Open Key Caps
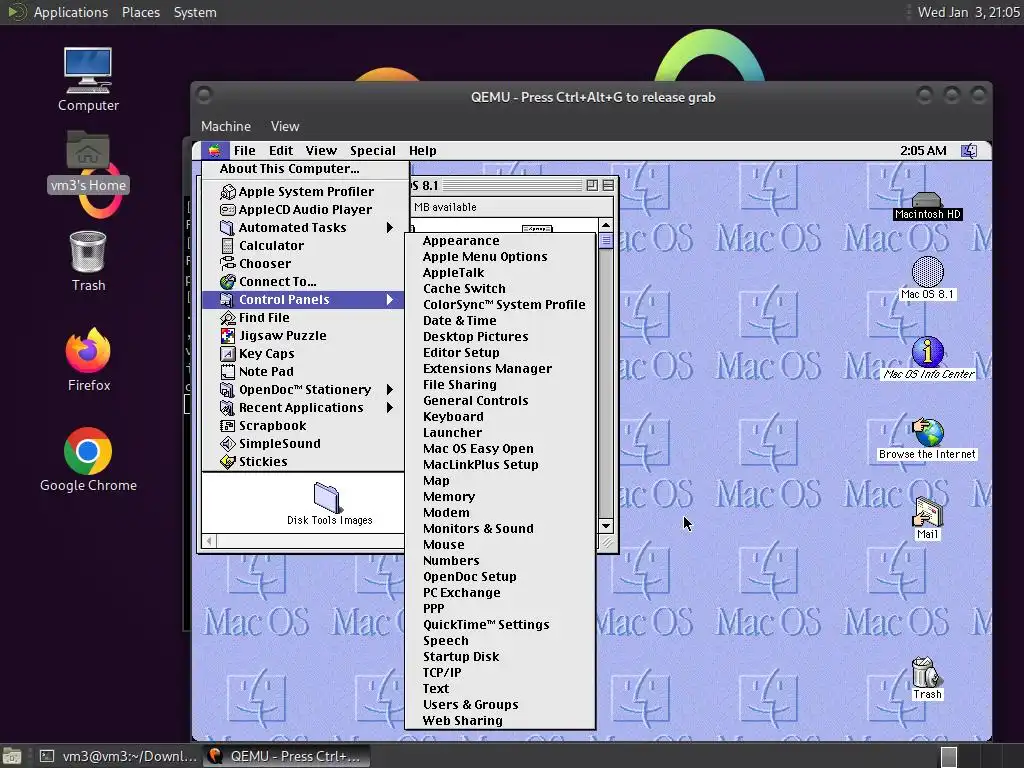Viewport: 1024px width, 768px height. tap(302, 353)
